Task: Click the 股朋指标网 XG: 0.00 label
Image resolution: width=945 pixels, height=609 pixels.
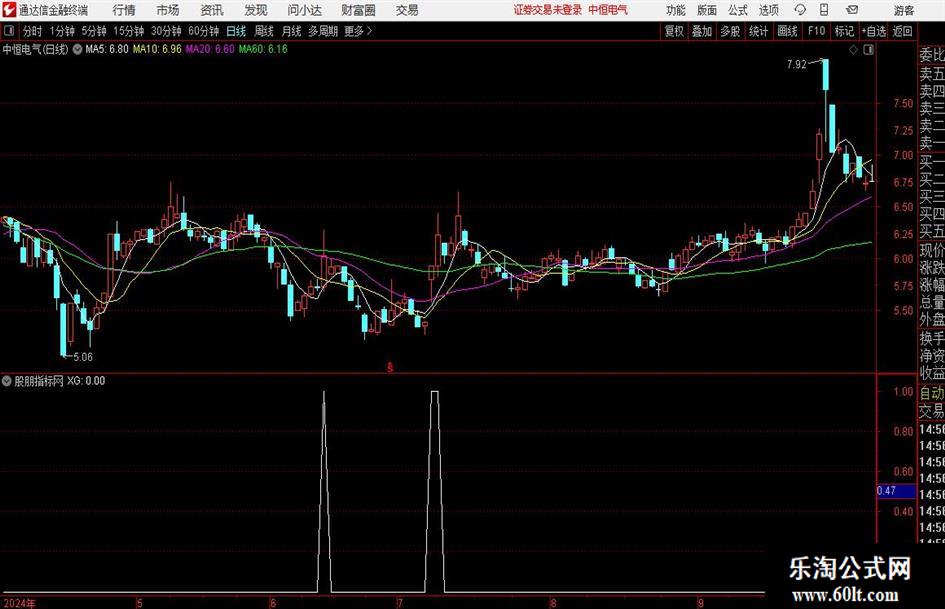Action: coord(60,381)
